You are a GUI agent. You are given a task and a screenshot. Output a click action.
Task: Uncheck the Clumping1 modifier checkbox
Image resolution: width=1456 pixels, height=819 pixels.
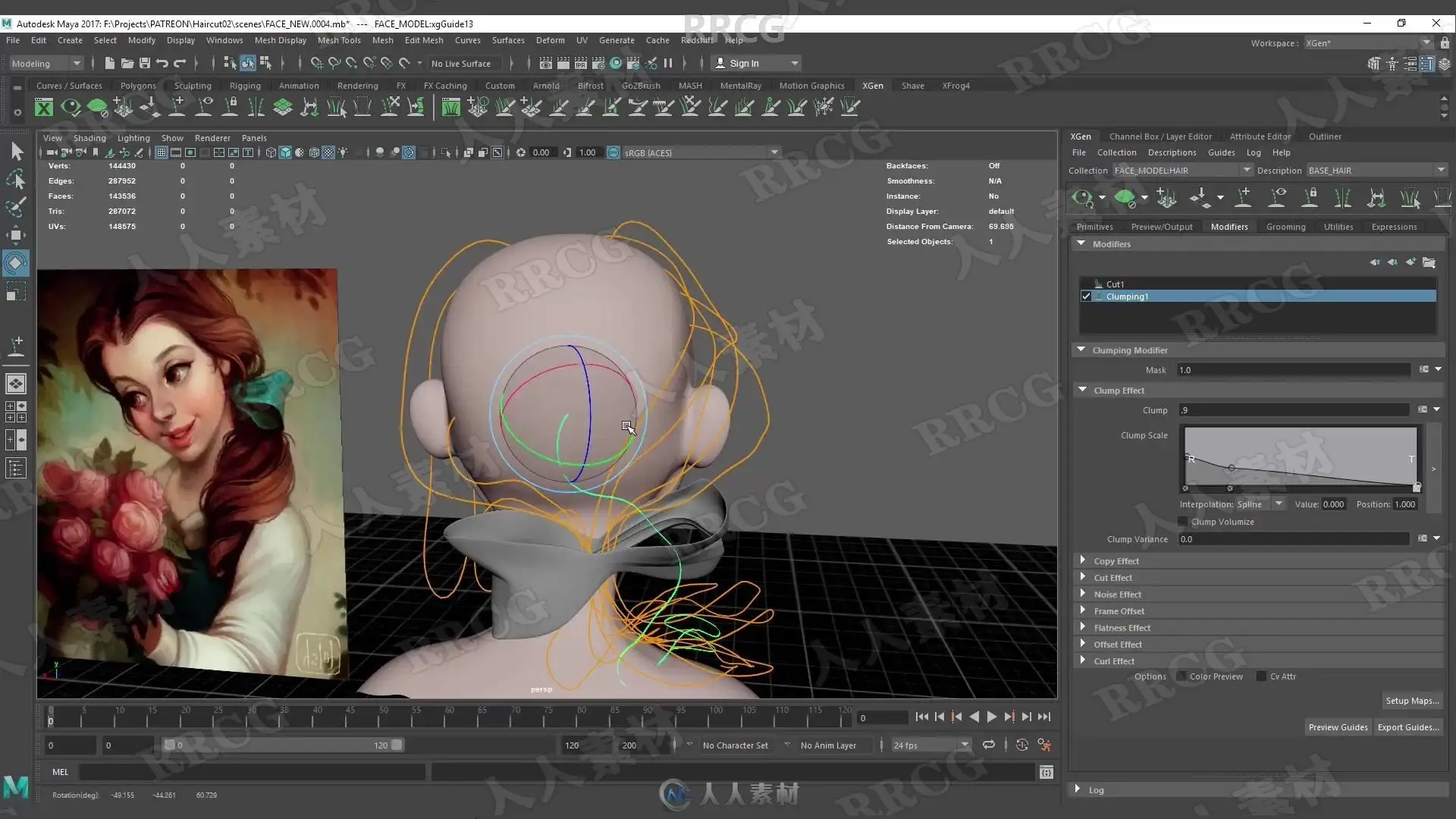[x=1086, y=297]
